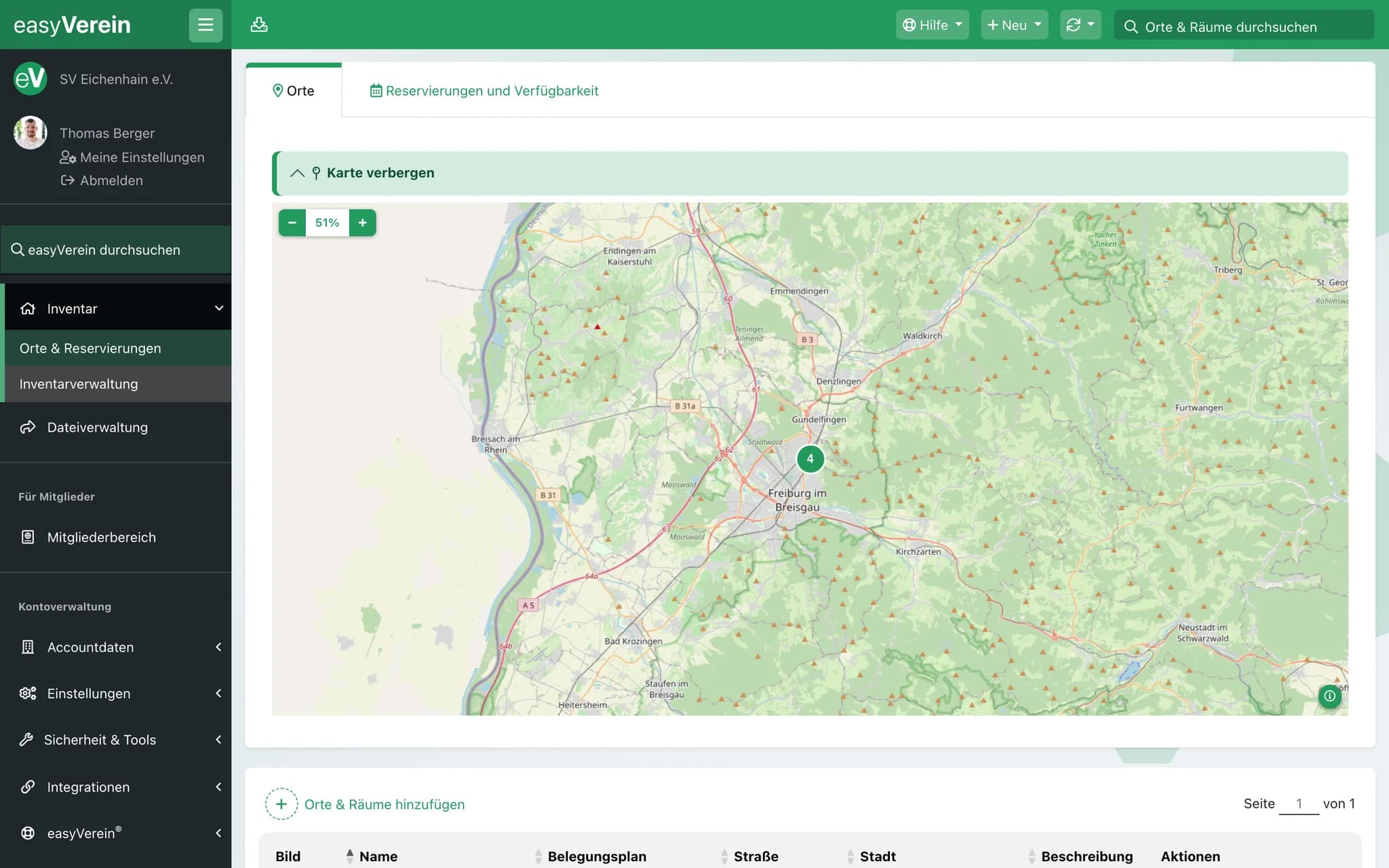The height and width of the screenshot is (868, 1389).
Task: Open the refresh sync dropdown
Action: coord(1080,25)
